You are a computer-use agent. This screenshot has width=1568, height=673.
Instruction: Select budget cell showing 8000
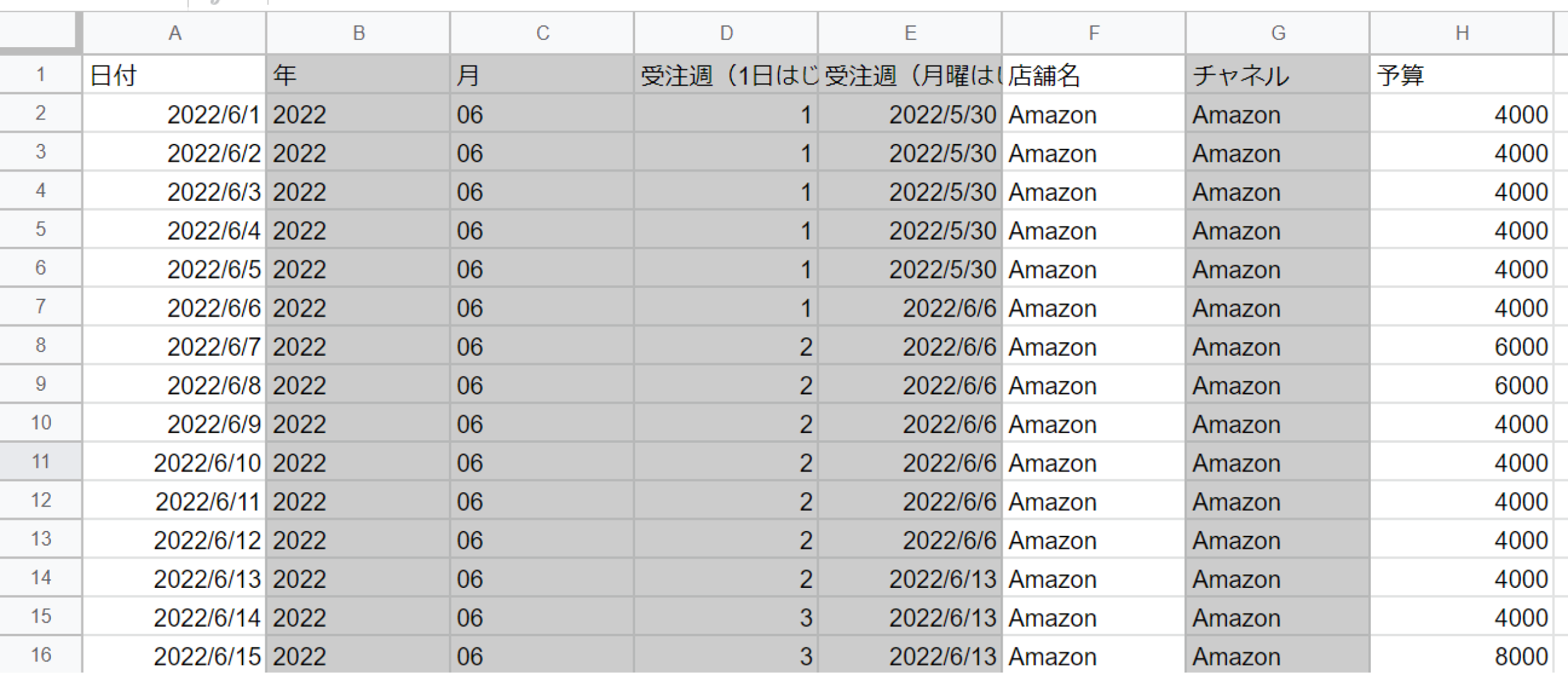tap(1461, 656)
